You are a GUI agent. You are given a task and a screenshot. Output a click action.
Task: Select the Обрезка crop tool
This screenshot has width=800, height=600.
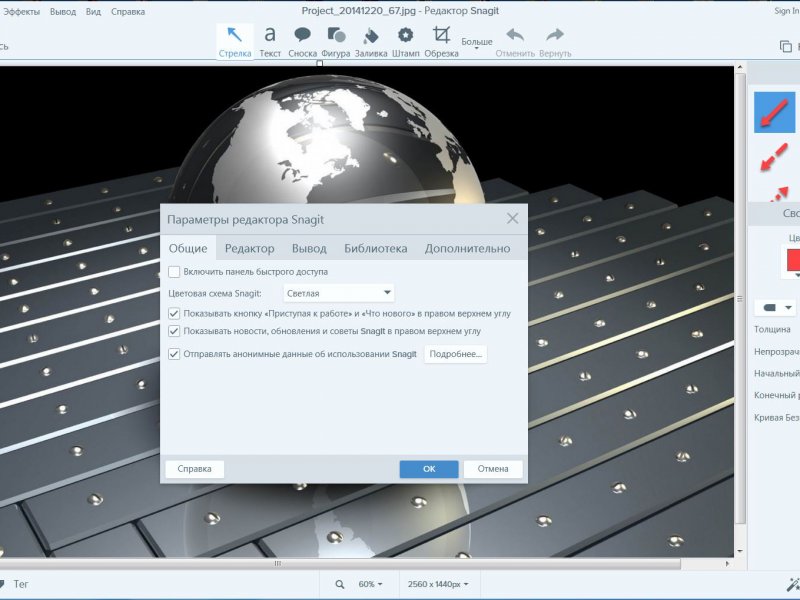[x=441, y=42]
